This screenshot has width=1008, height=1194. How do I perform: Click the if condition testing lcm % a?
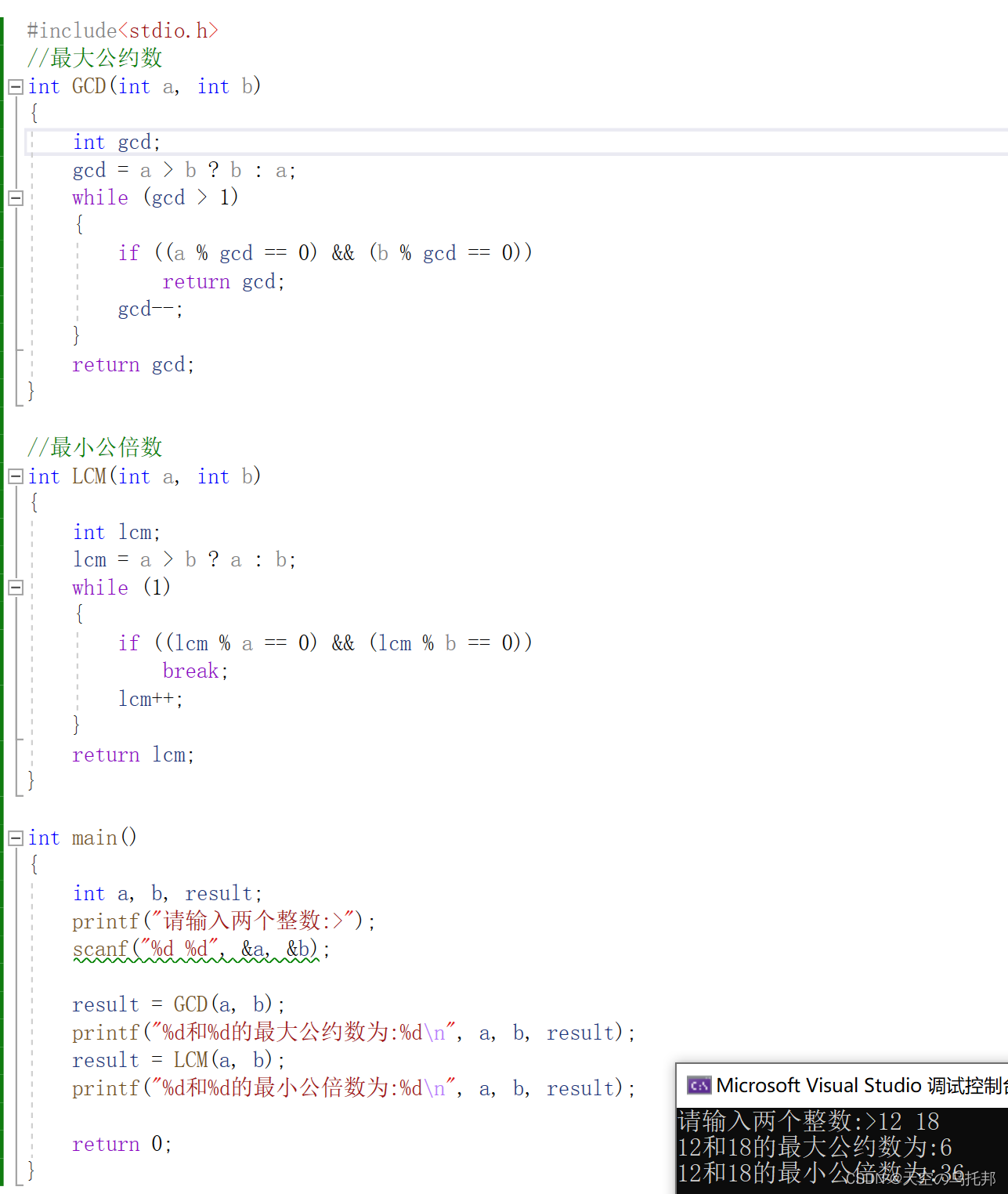pyautogui.click(x=325, y=643)
